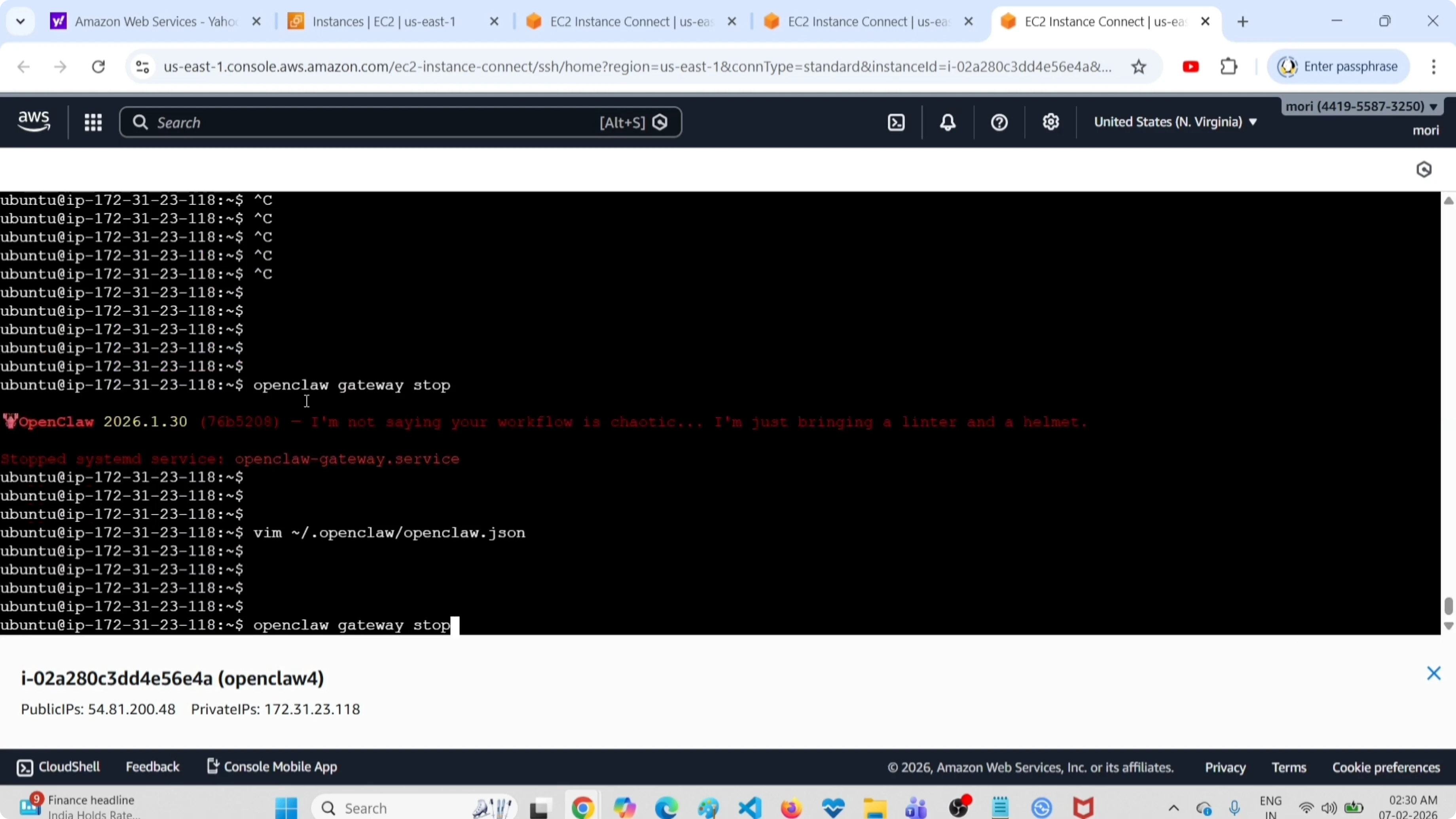
Task: Switch to Instances | EC2 tab
Action: point(384,22)
